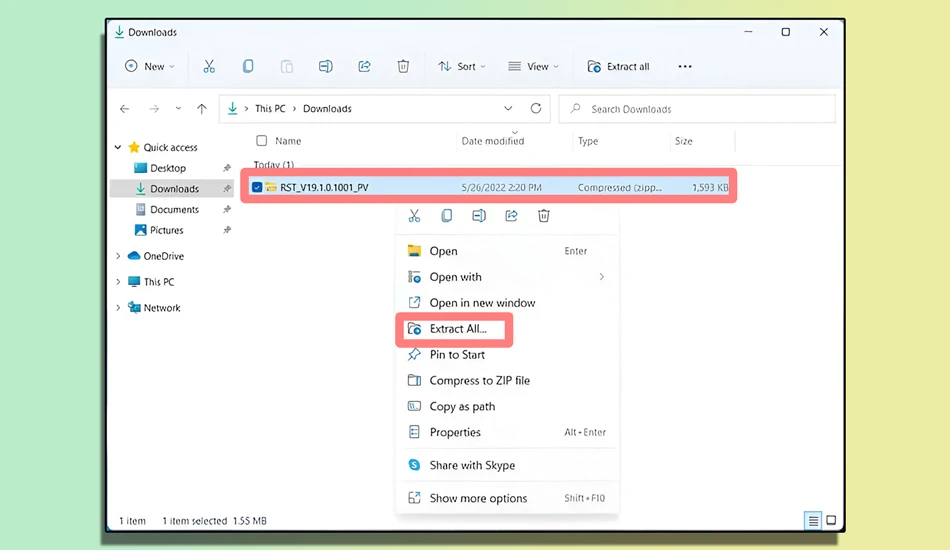950x550 pixels.
Task: Click the Cut icon in the top toolbar
Action: click(209, 67)
